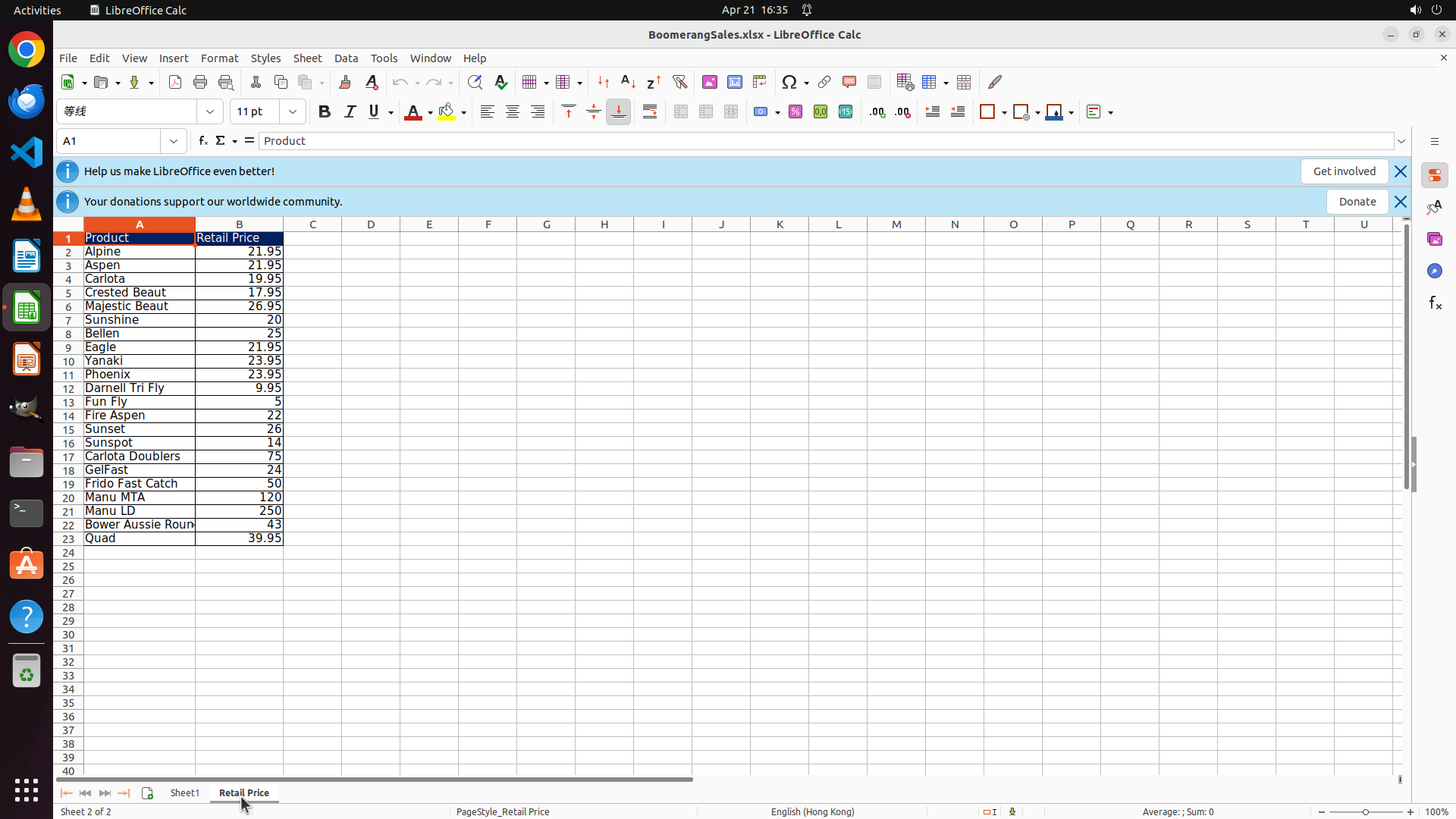
Task: Open the font size dropdown
Action: 293,112
